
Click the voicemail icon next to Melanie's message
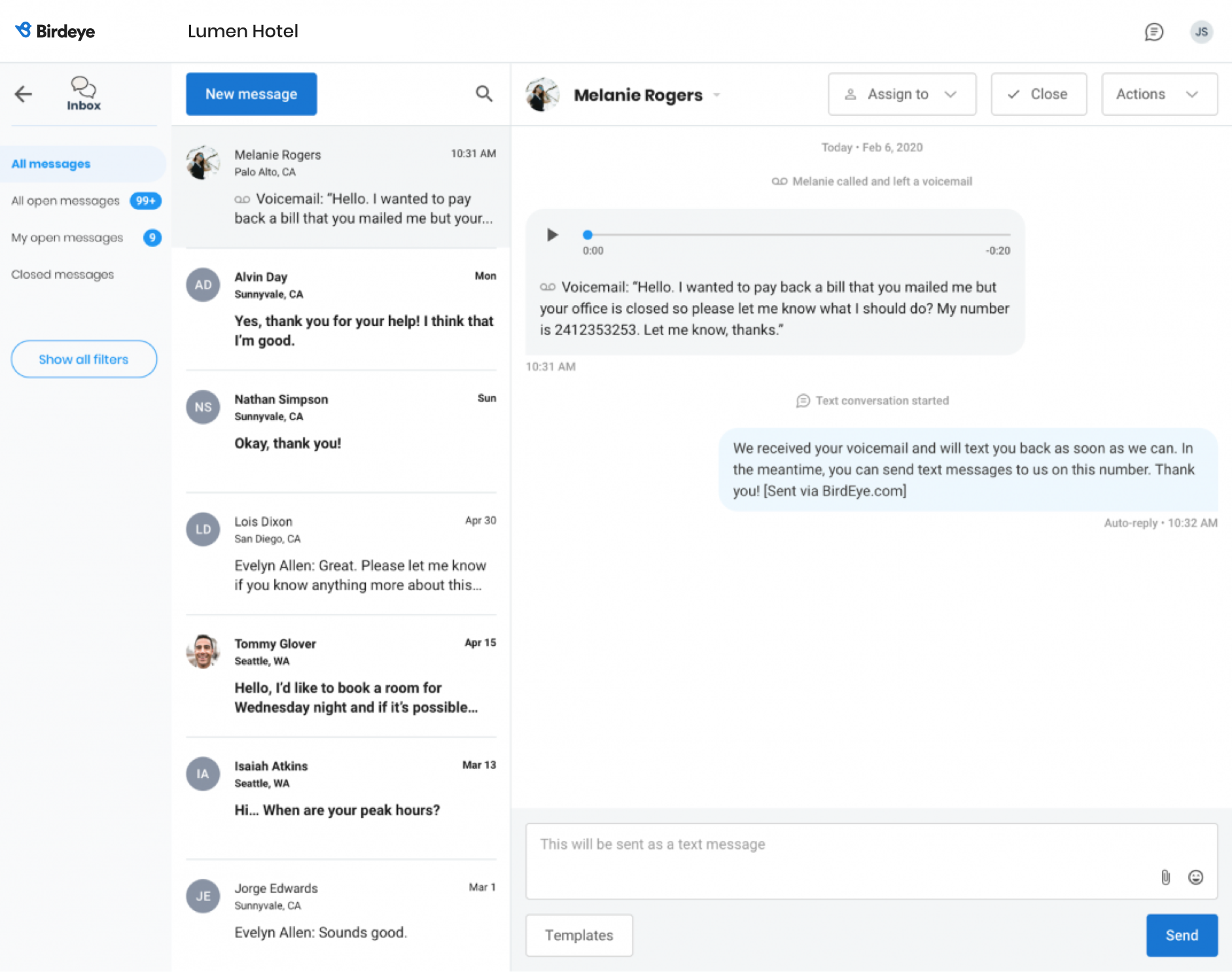243,198
